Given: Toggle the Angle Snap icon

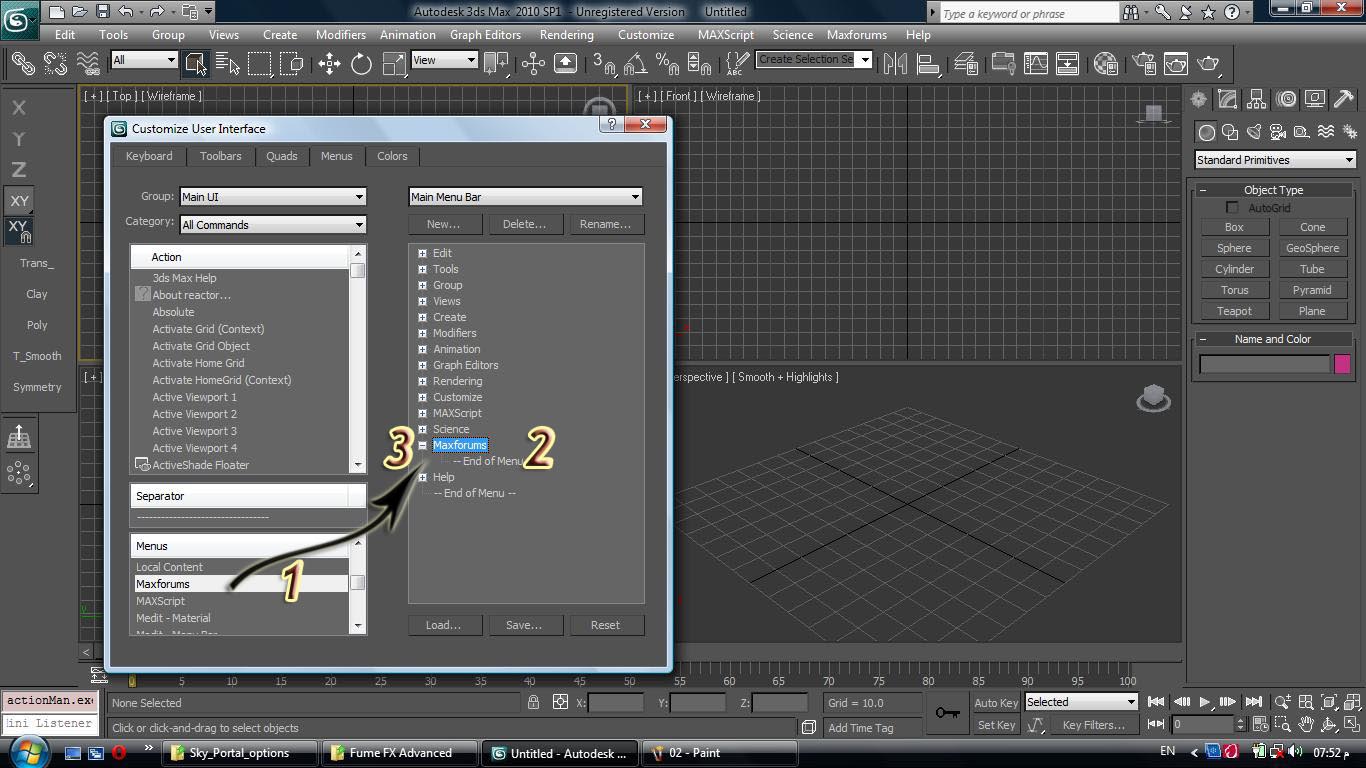Looking at the screenshot, I should [635, 64].
